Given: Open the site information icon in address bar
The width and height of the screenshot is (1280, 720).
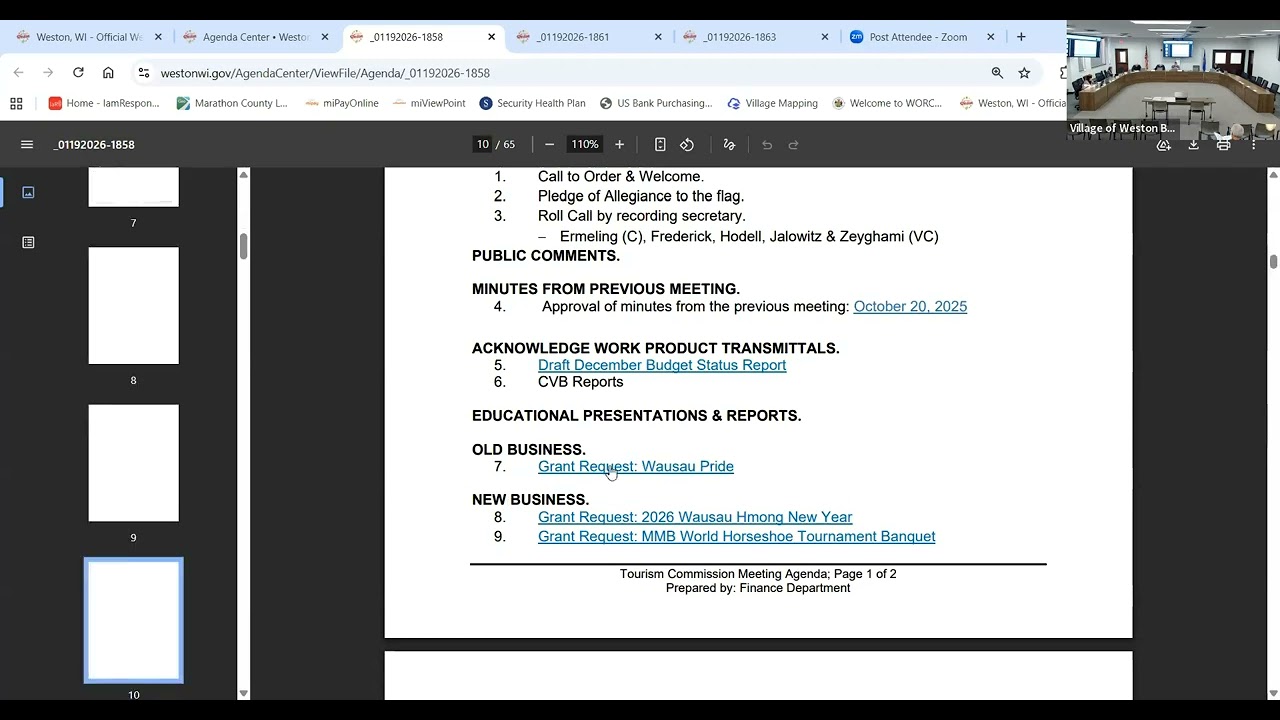Looking at the screenshot, I should 144,73.
